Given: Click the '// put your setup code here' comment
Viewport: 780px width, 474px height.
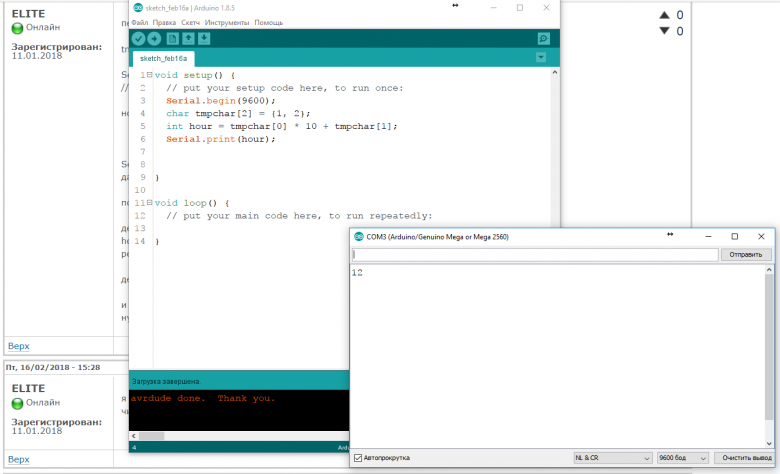Looking at the screenshot, I should click(285, 88).
